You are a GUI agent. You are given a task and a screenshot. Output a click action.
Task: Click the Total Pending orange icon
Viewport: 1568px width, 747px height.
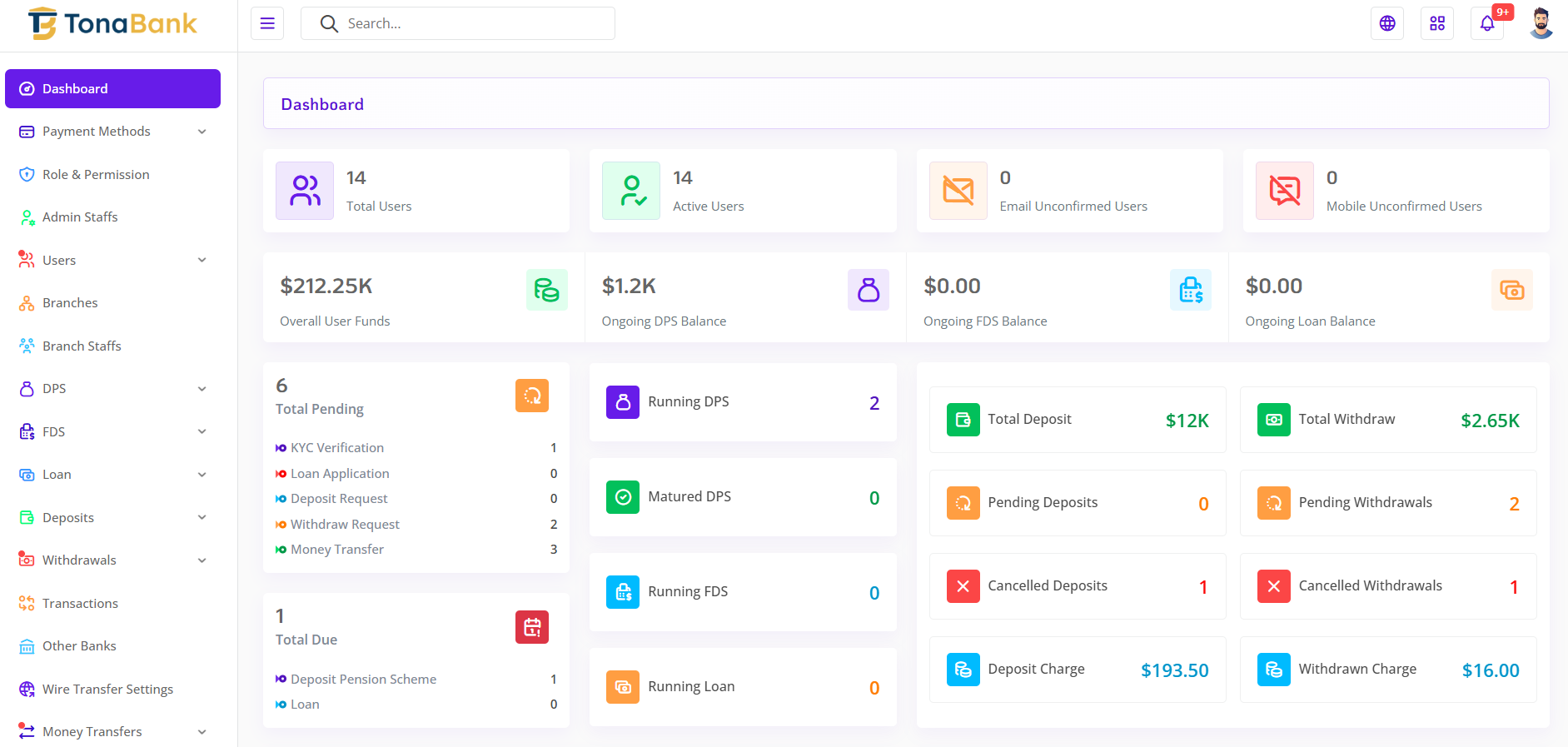tap(532, 396)
